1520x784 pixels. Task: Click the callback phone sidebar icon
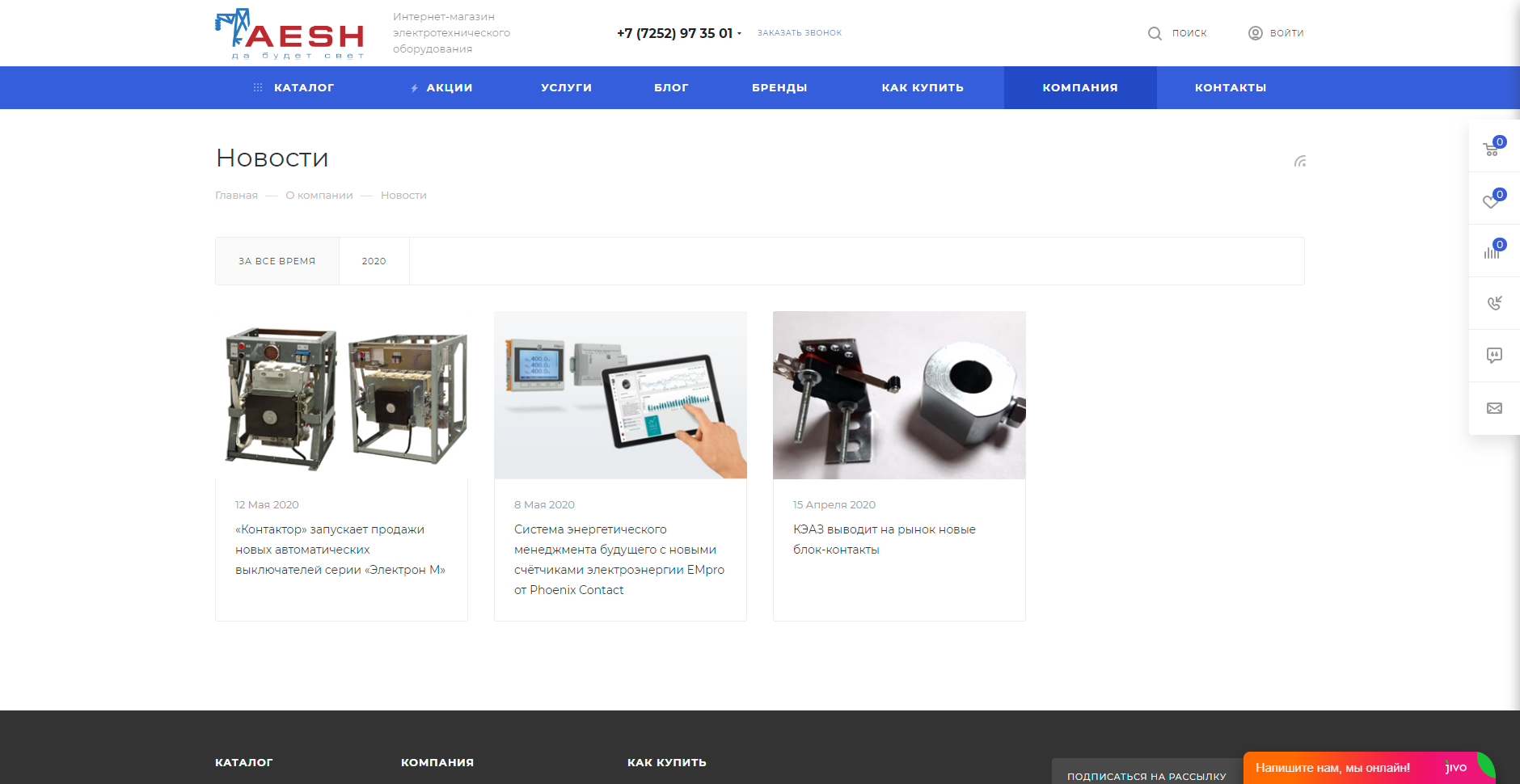[x=1494, y=303]
